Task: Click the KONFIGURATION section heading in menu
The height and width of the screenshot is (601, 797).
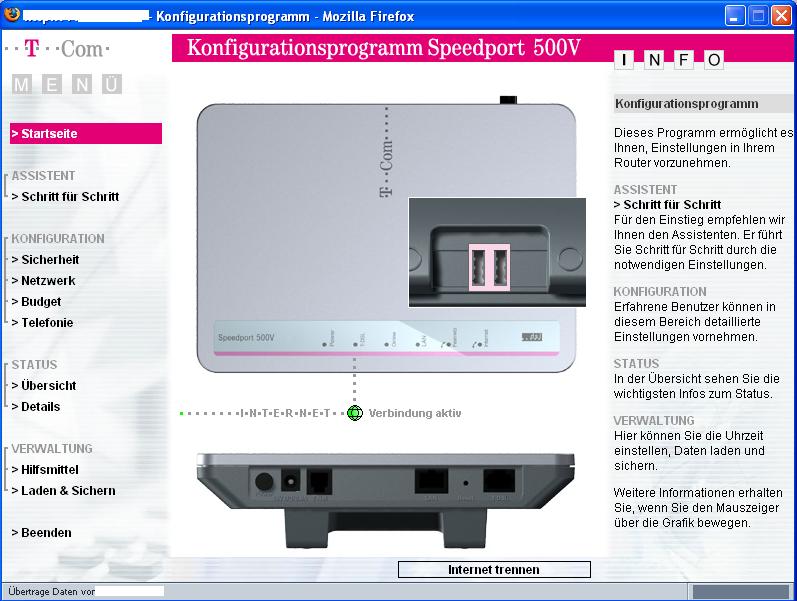Action: pyautogui.click(x=58, y=238)
